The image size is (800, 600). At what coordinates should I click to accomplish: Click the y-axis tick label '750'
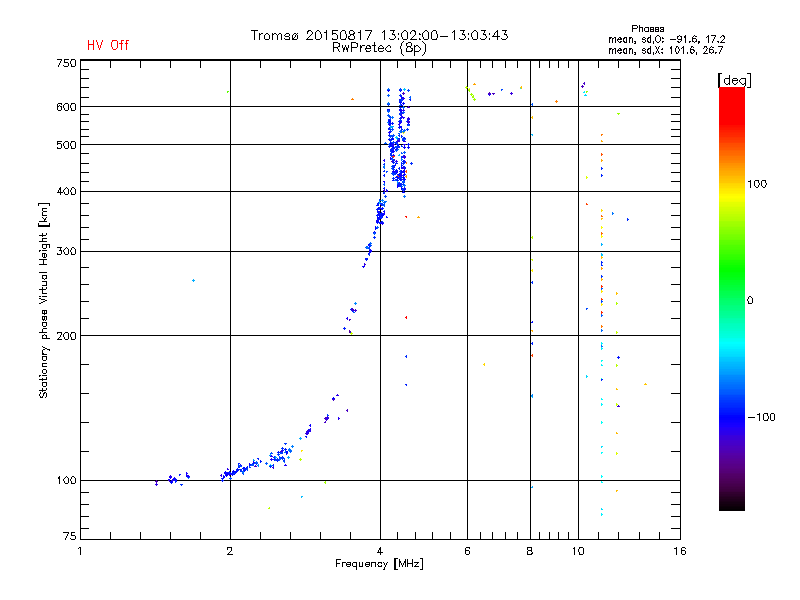click(66, 63)
